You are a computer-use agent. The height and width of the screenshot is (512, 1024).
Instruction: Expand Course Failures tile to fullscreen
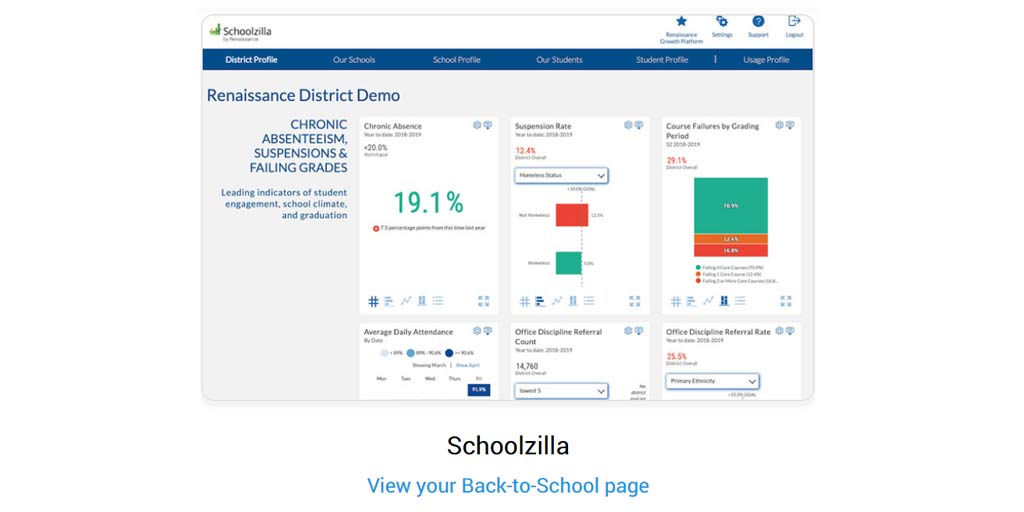click(786, 301)
